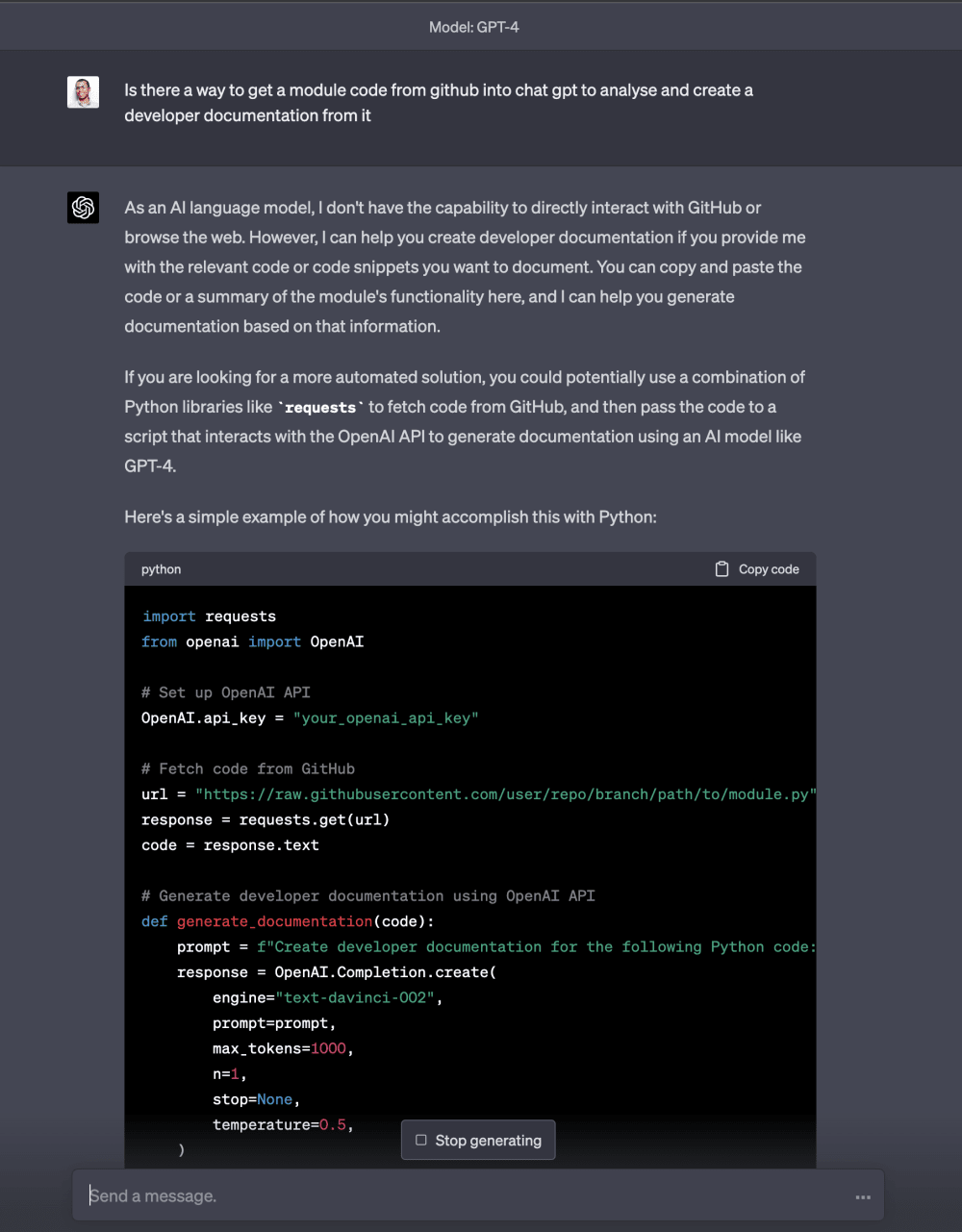Click the 'n=1,' line
Viewport: 962px width, 1232px height.
pyautogui.click(x=230, y=1074)
